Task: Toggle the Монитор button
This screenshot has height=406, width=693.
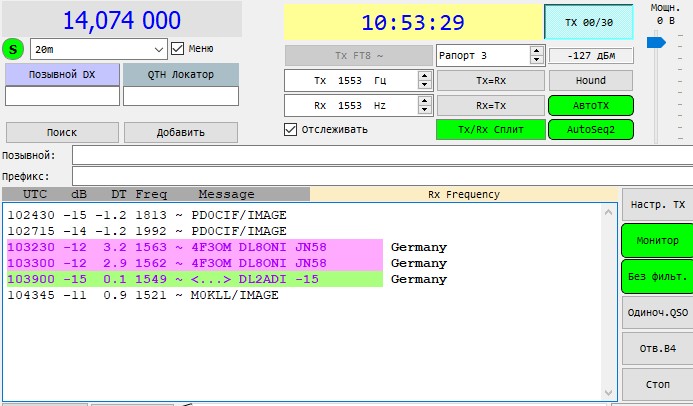Action: [657, 241]
